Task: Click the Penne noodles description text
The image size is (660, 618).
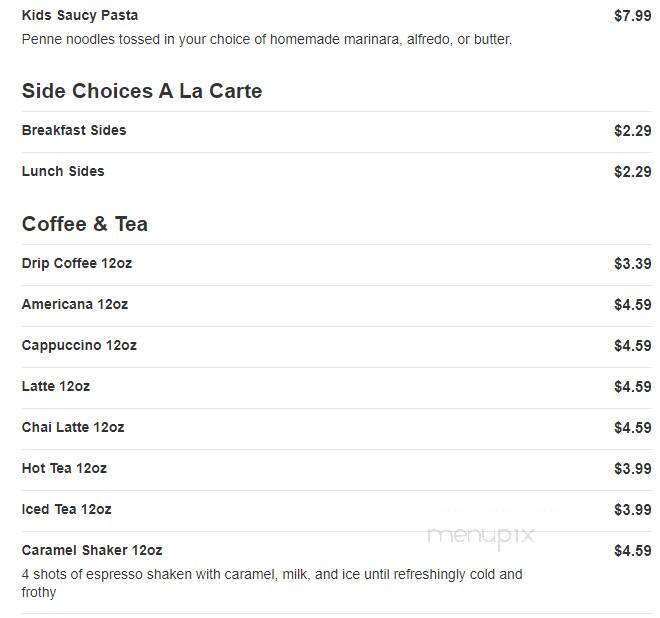Action: click(x=267, y=40)
